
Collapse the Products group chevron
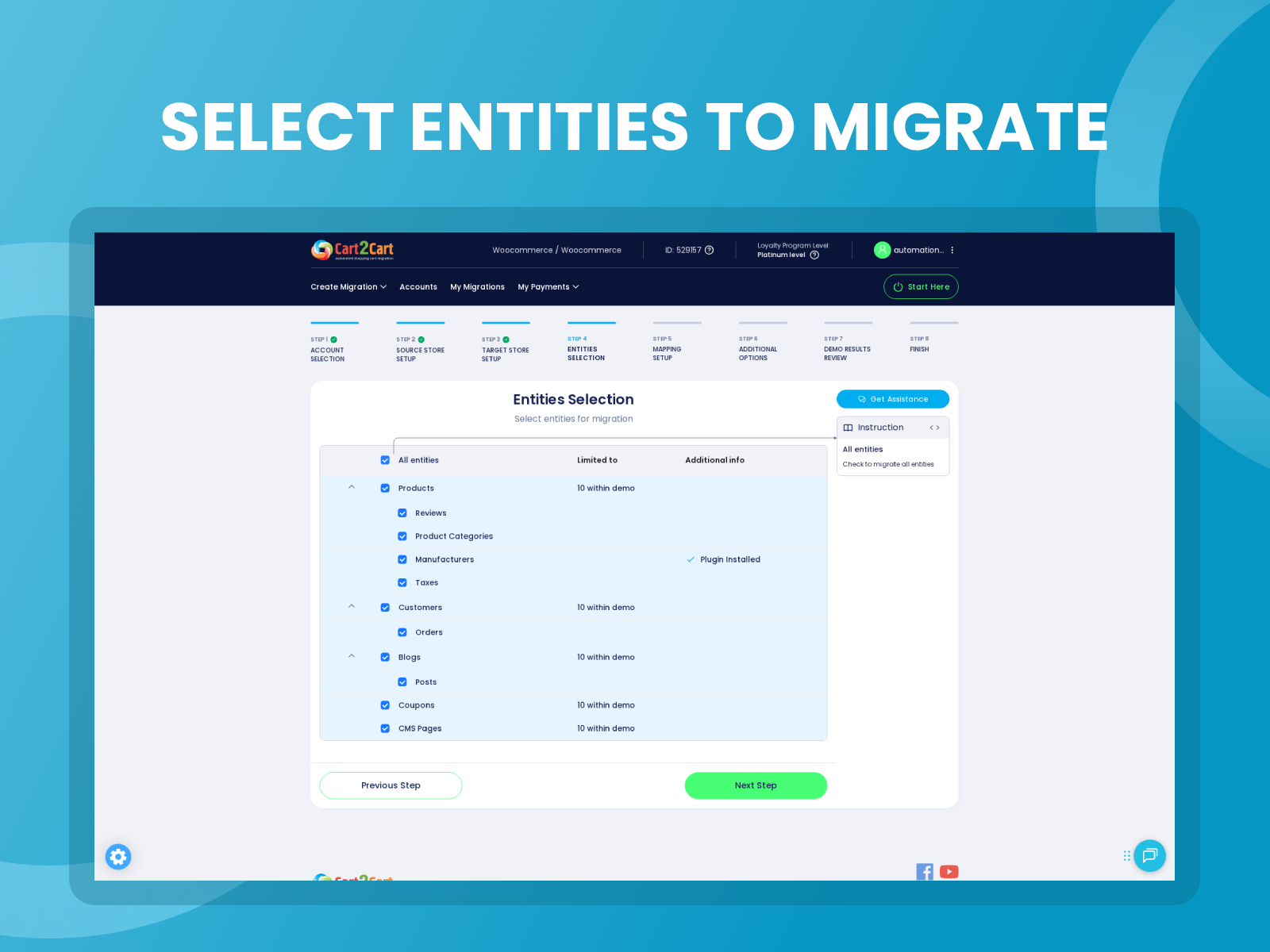pos(352,487)
